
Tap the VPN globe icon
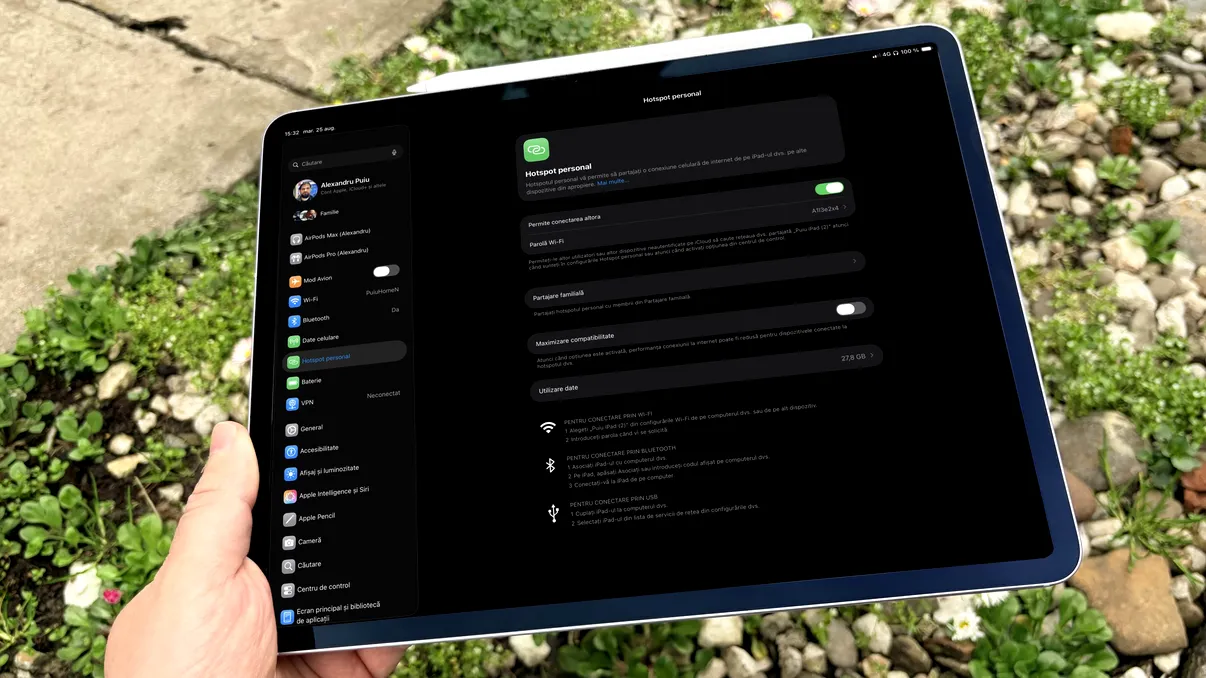292,404
